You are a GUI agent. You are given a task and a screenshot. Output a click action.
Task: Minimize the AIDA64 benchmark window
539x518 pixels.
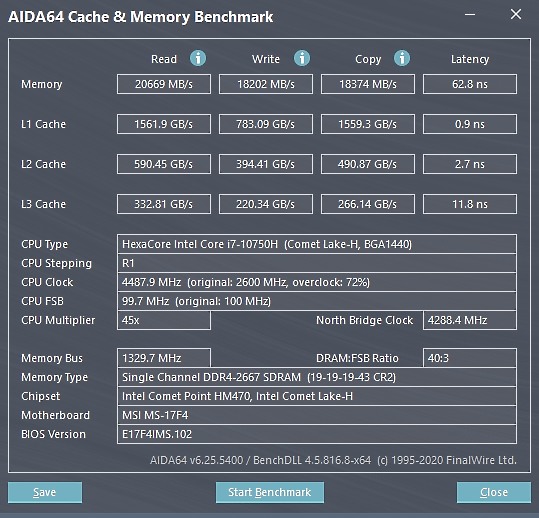tap(470, 14)
